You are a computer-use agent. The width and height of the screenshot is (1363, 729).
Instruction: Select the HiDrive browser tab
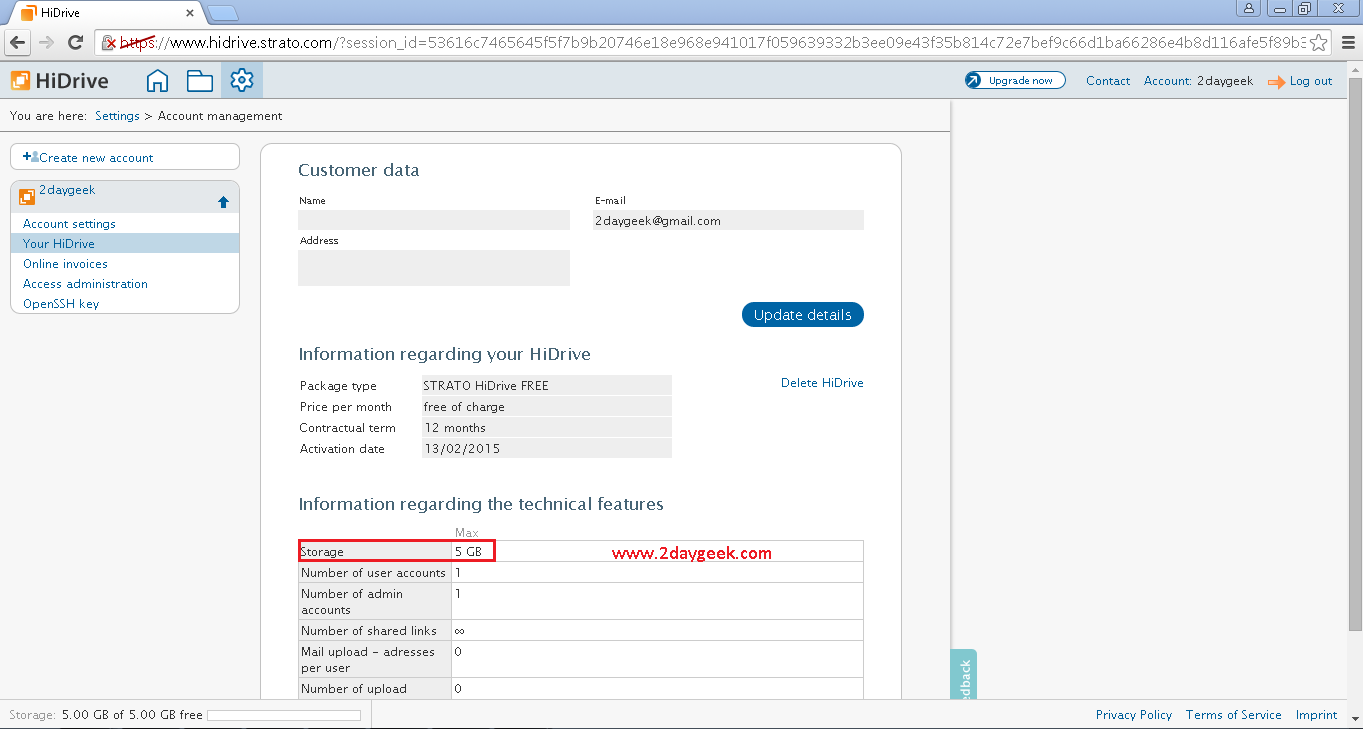click(x=105, y=13)
